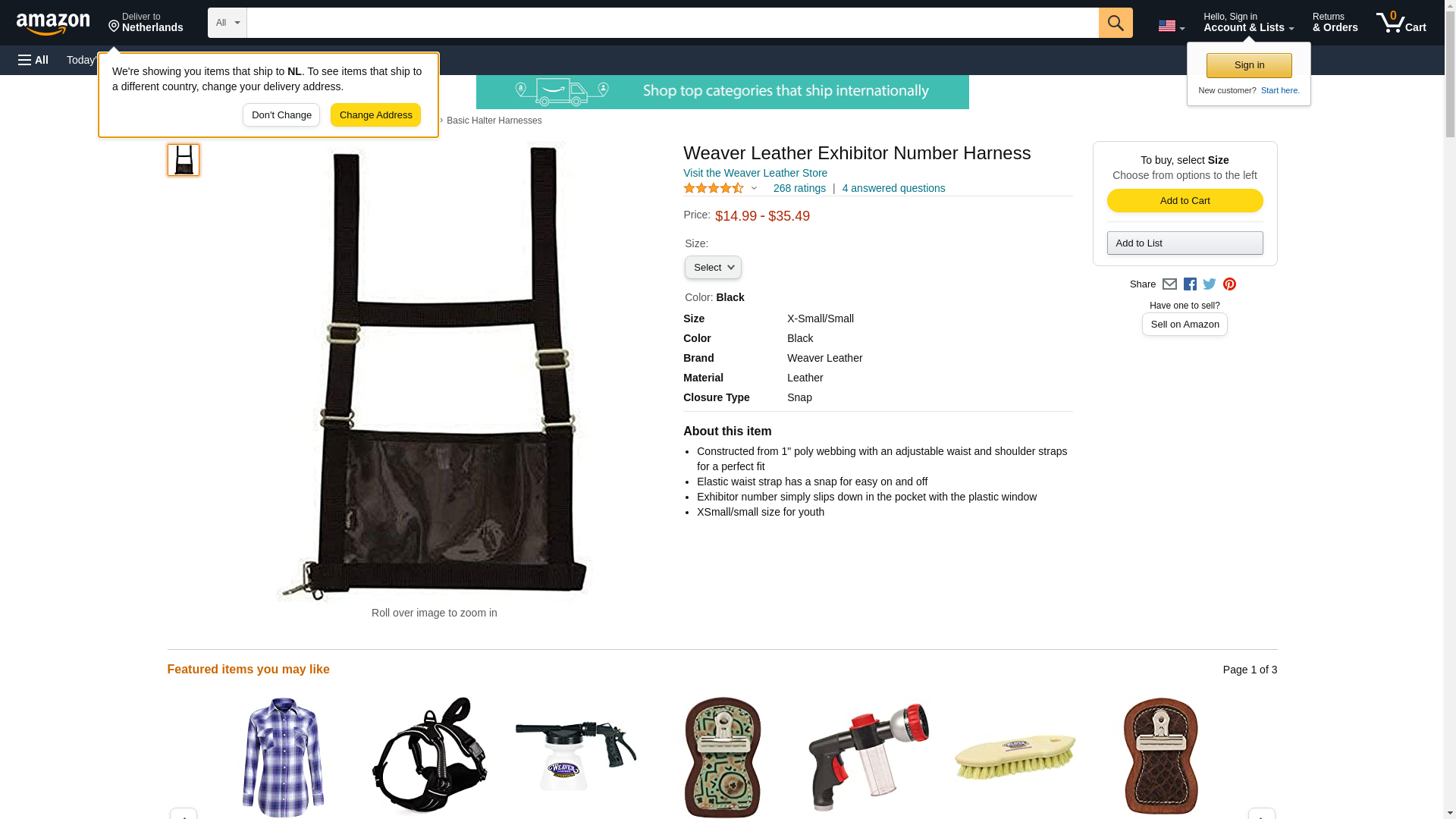Expand the search category All dropdown
The image size is (1456, 819).
(227, 23)
